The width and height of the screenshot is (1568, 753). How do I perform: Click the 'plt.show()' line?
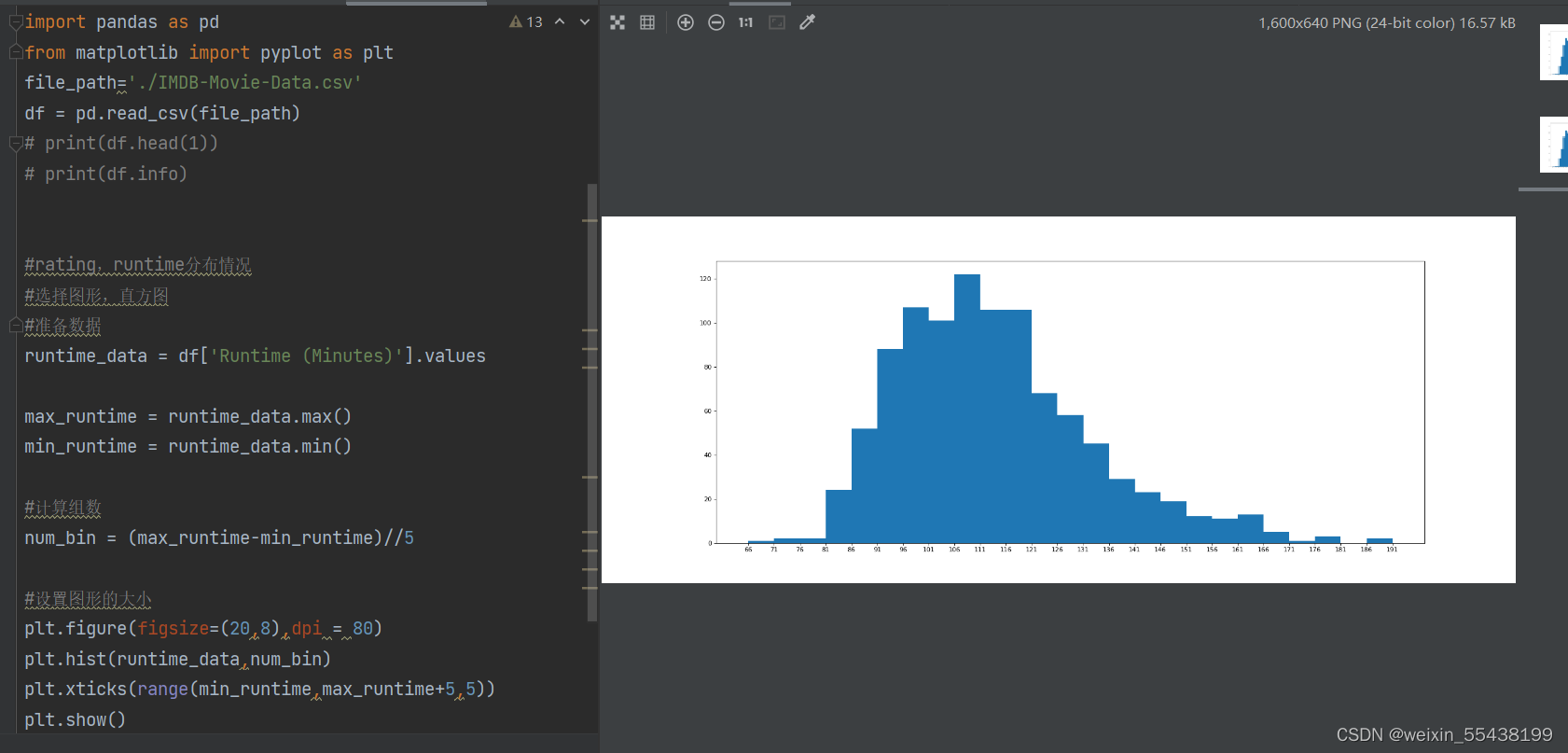75,720
